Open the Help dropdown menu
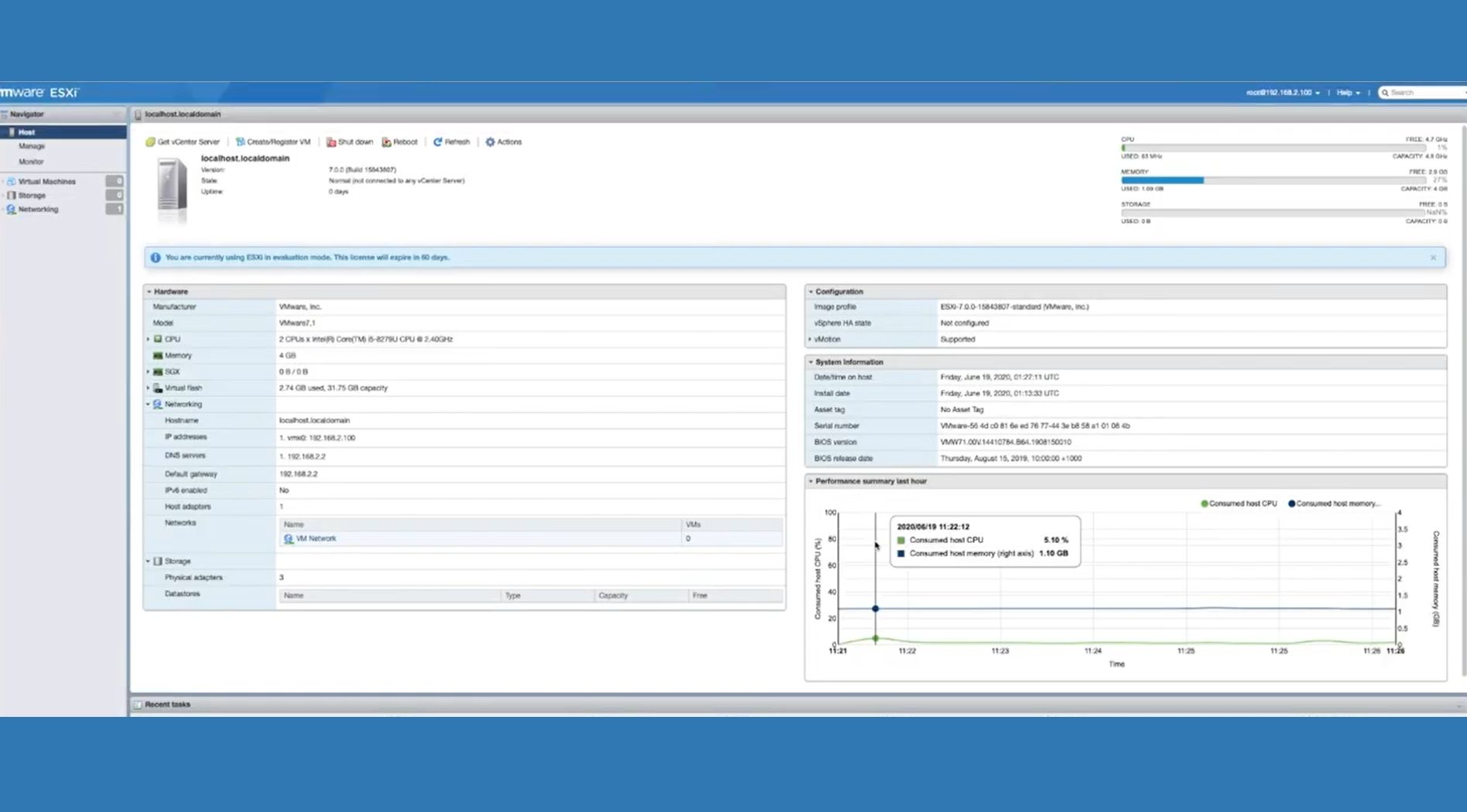Viewport: 1467px width, 812px height. [1348, 93]
